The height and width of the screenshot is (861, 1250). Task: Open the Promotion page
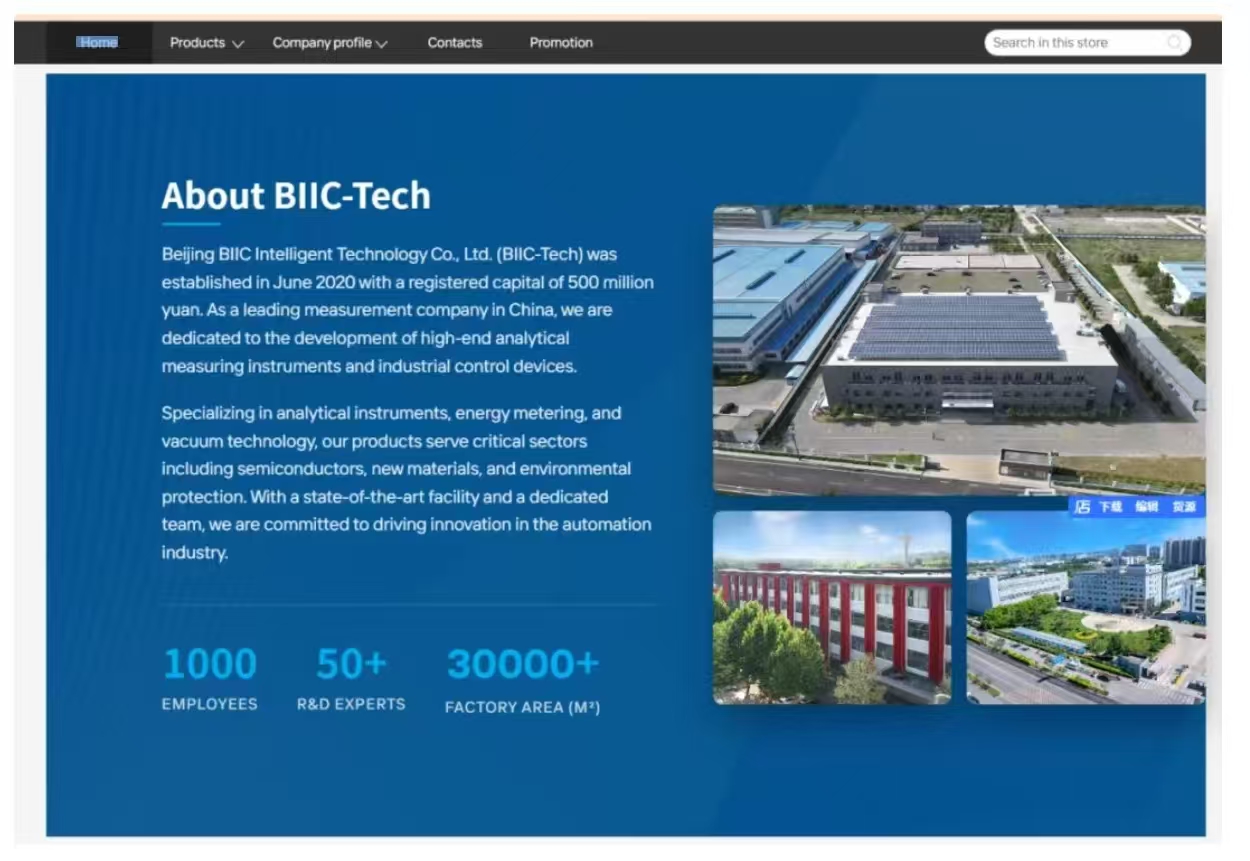tap(561, 43)
